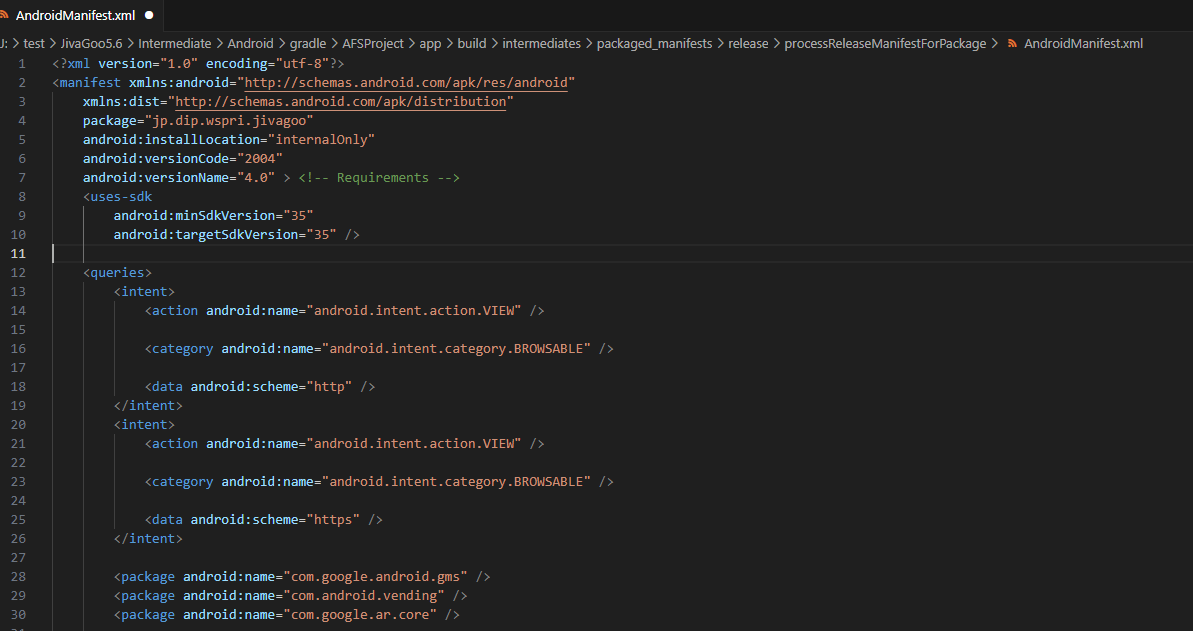Click line number 27 in the gutter
This screenshot has height=631, width=1193.
(x=19, y=558)
